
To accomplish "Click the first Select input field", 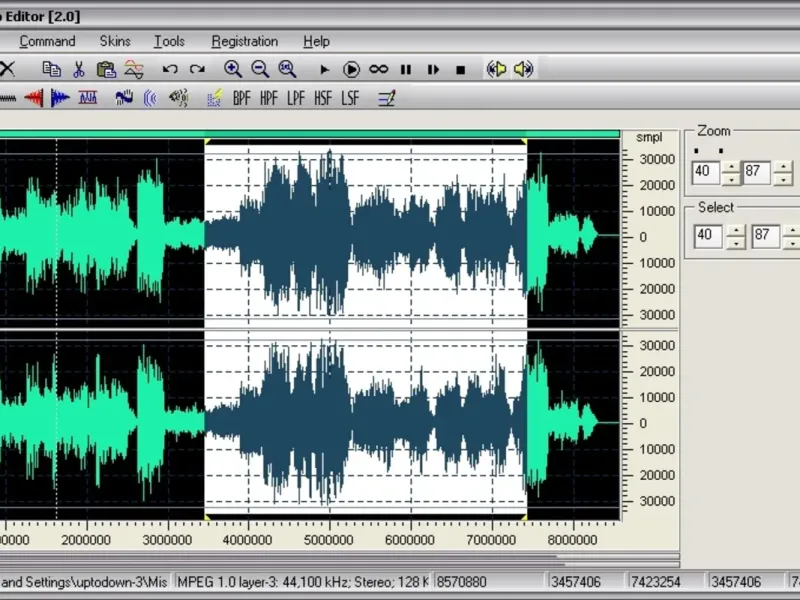I will (x=707, y=237).
